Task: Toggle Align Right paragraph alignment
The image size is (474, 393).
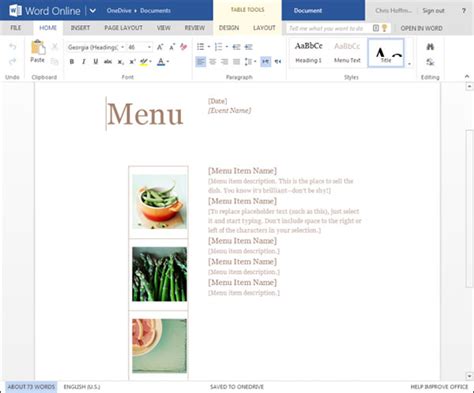Action: pos(224,62)
